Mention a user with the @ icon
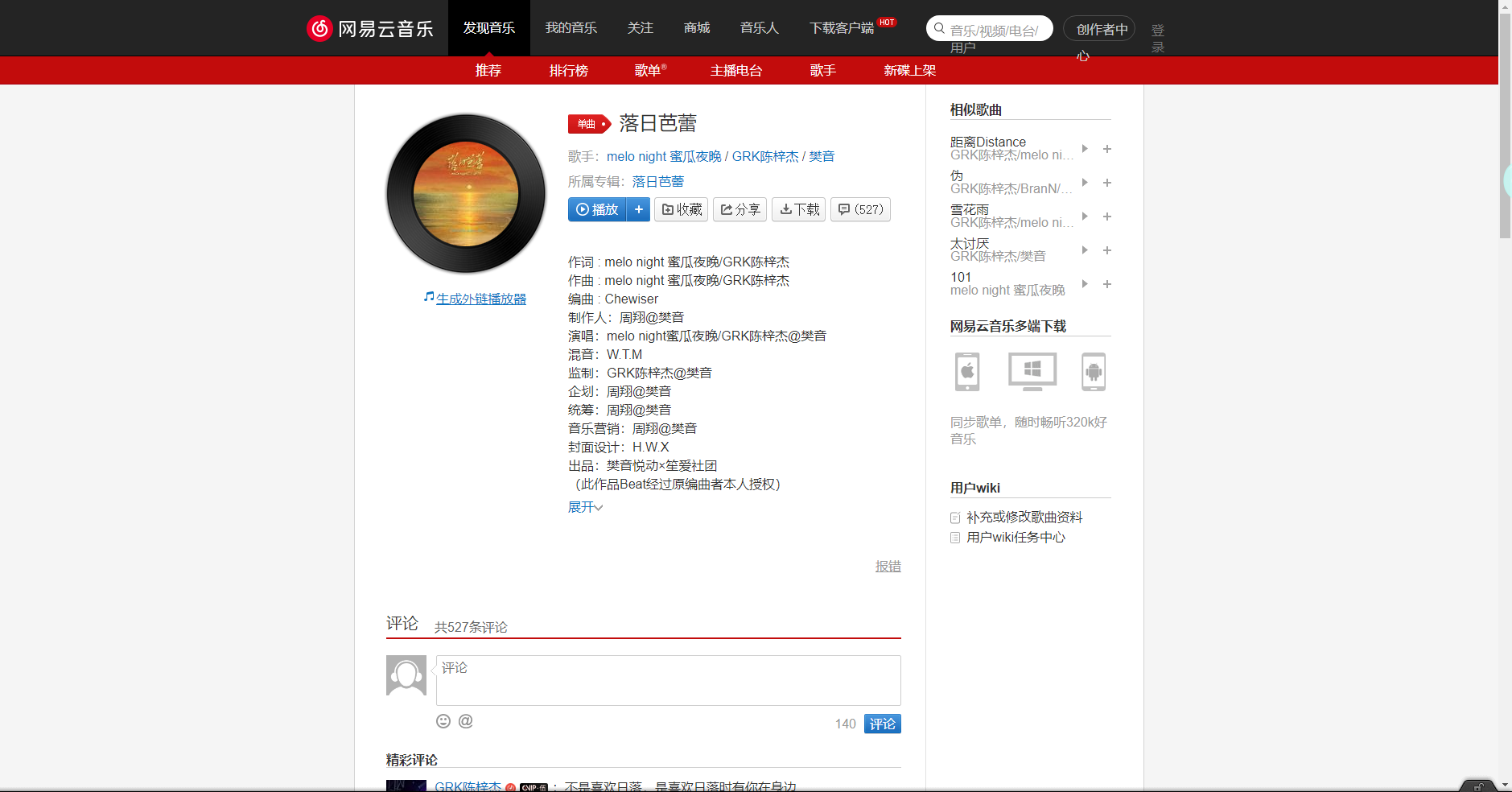The width and height of the screenshot is (1512, 792). point(465,721)
